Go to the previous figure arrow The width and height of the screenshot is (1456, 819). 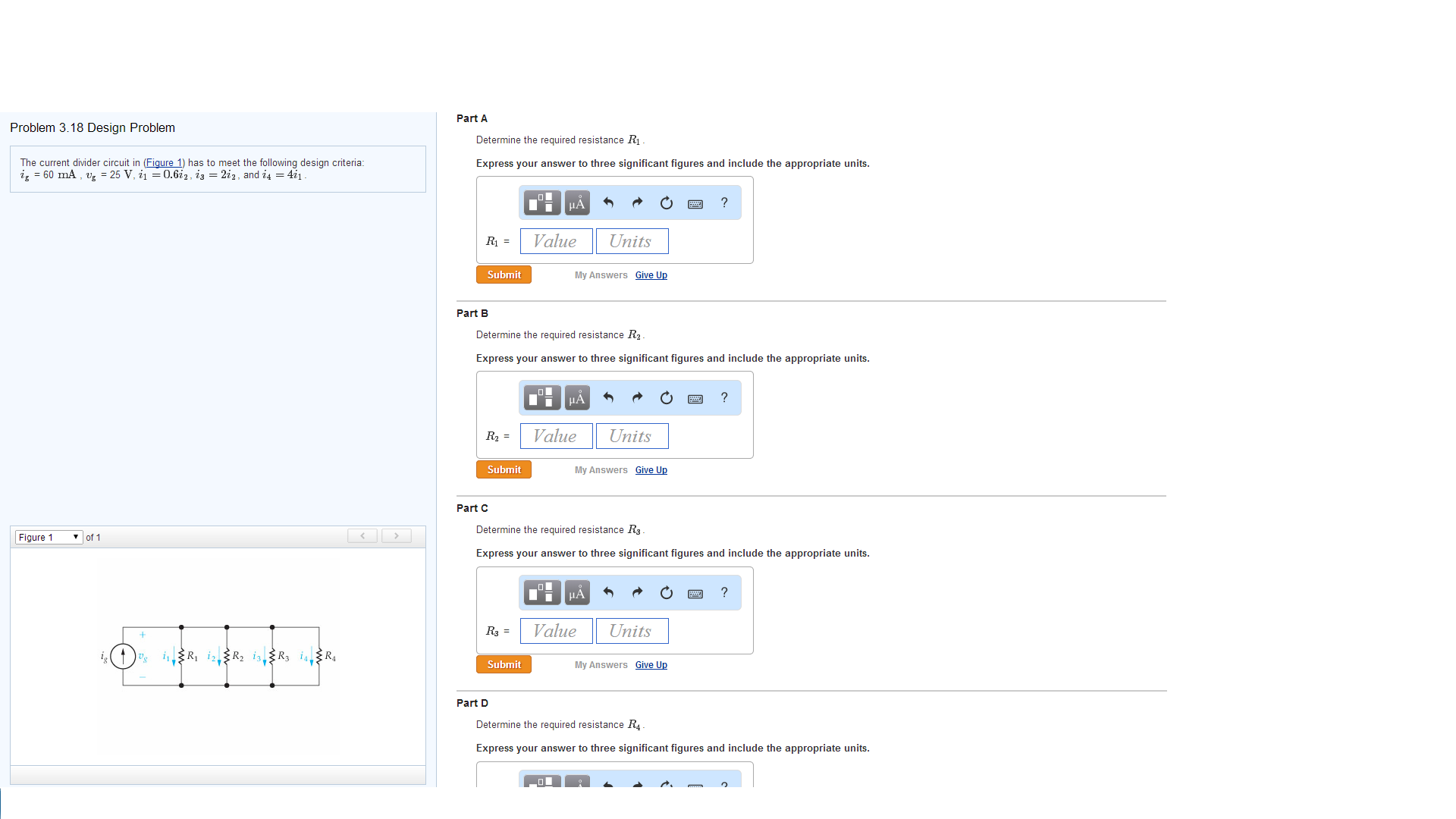point(362,536)
